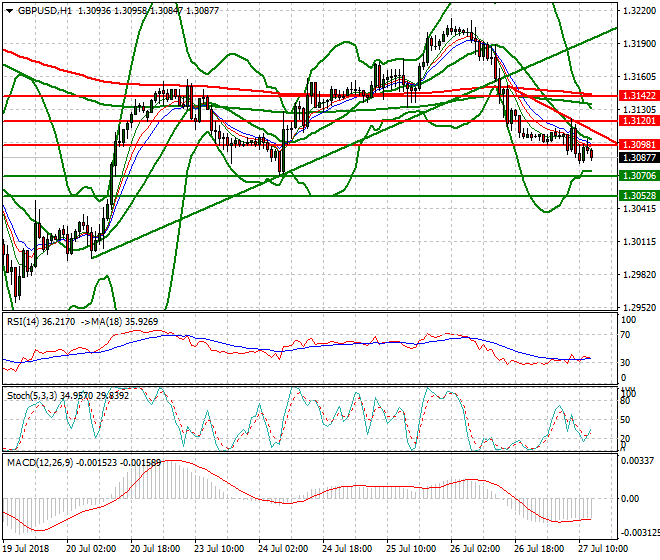Click the 19 Jul 2018 date label
The height and width of the screenshot is (560, 660).
coord(26,549)
